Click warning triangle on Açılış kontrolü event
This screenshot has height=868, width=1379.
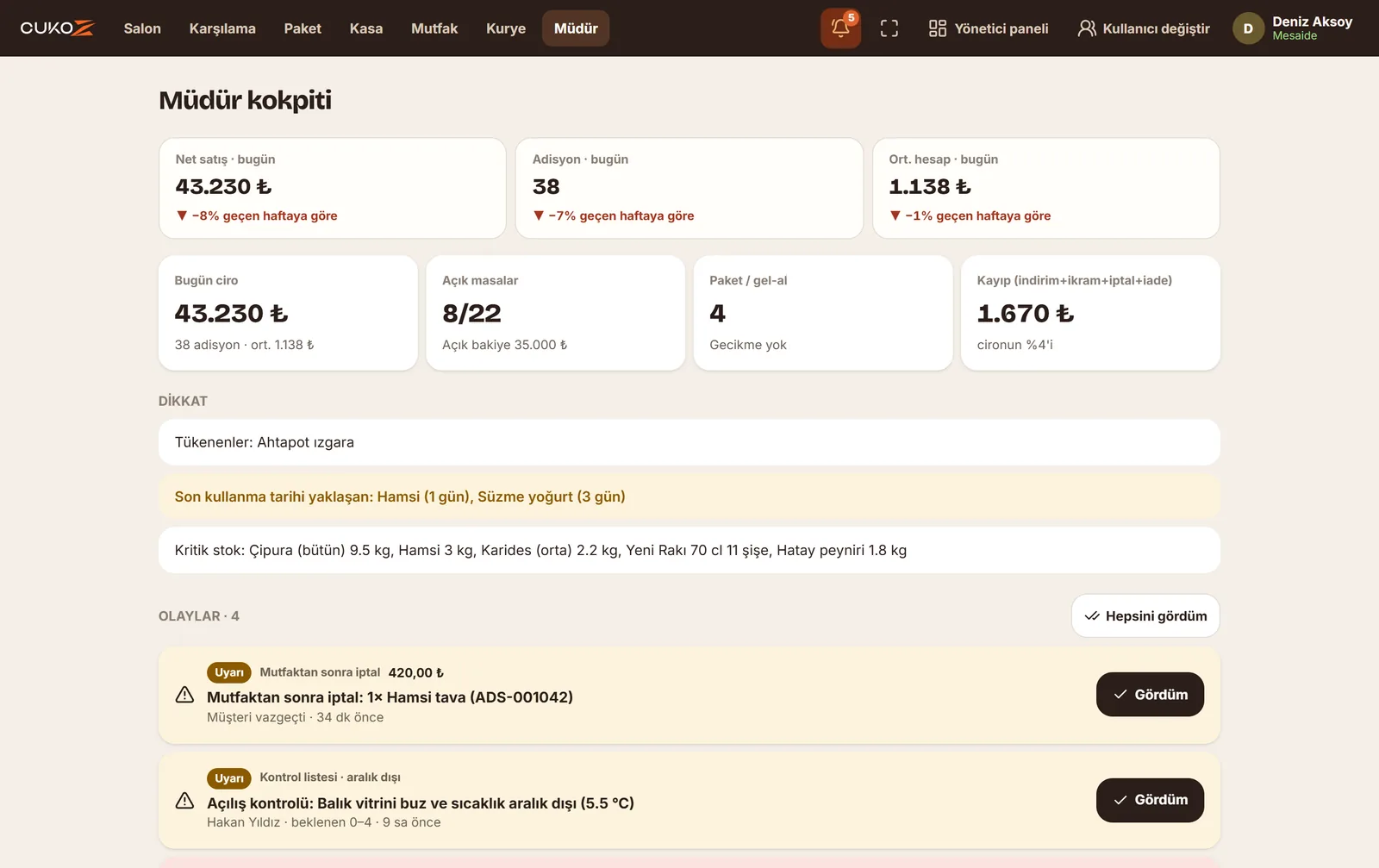(184, 801)
